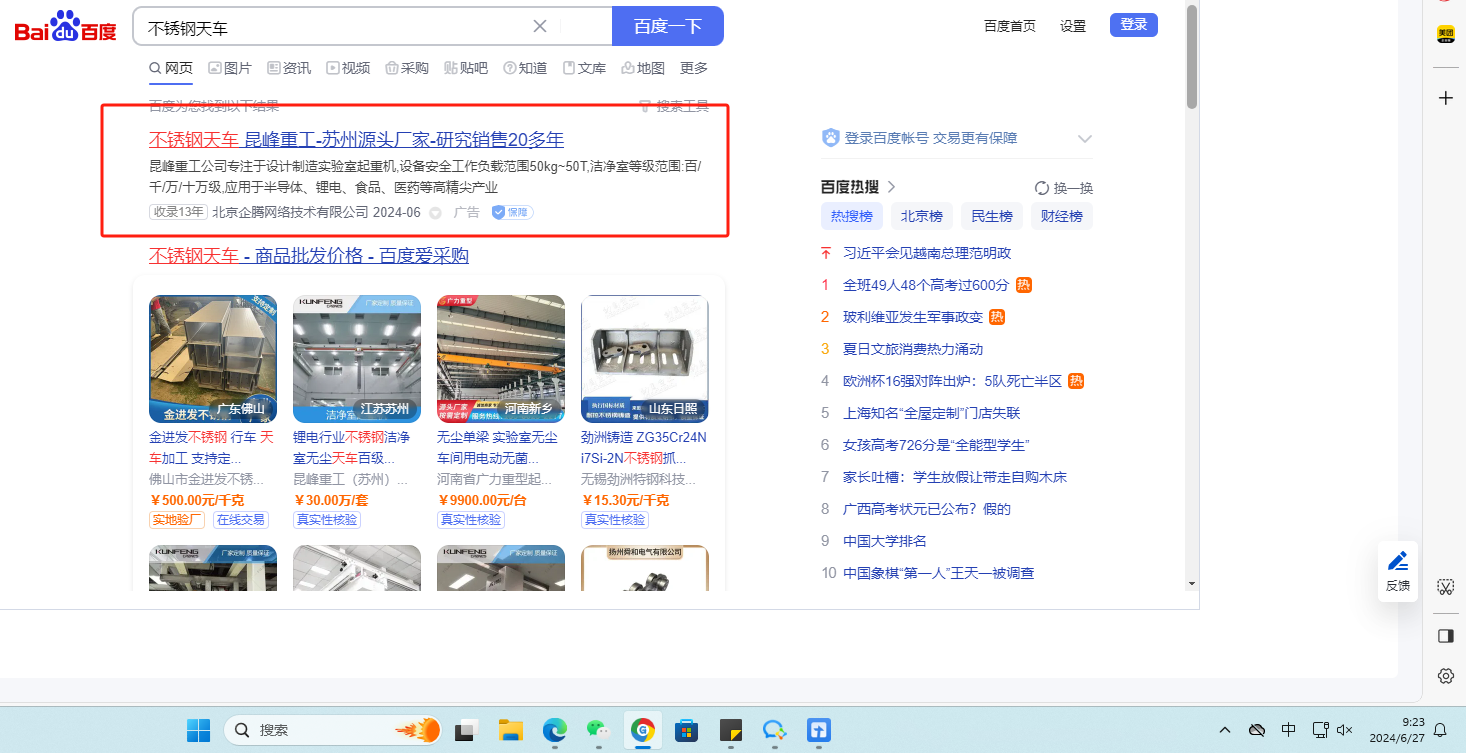This screenshot has width=1466, height=753.
Task: Click the 保障 badge on the ad result
Action: point(512,212)
